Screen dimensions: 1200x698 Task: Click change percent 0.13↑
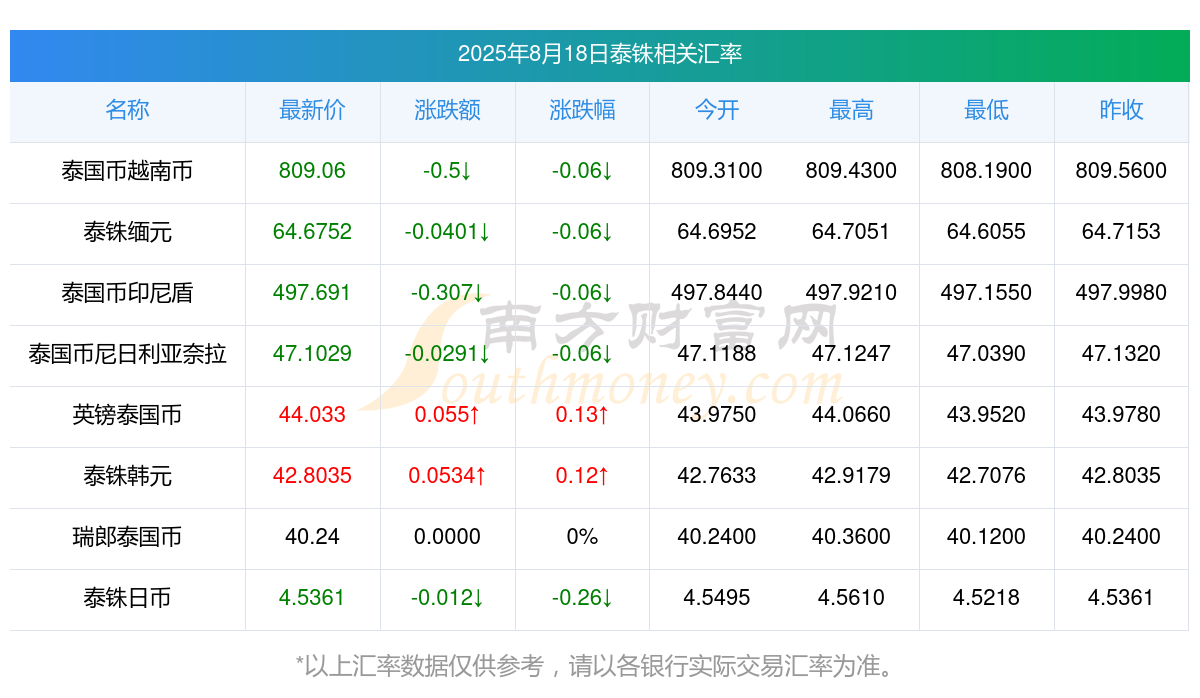tap(582, 415)
